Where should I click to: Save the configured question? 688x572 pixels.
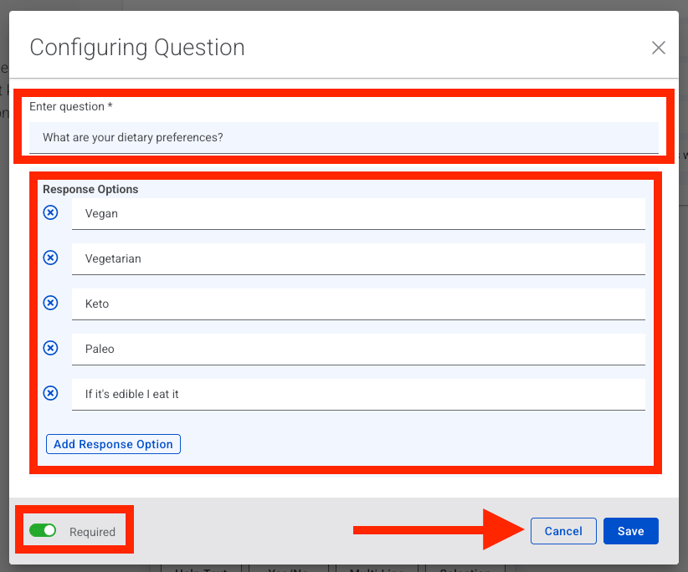pyautogui.click(x=630, y=531)
